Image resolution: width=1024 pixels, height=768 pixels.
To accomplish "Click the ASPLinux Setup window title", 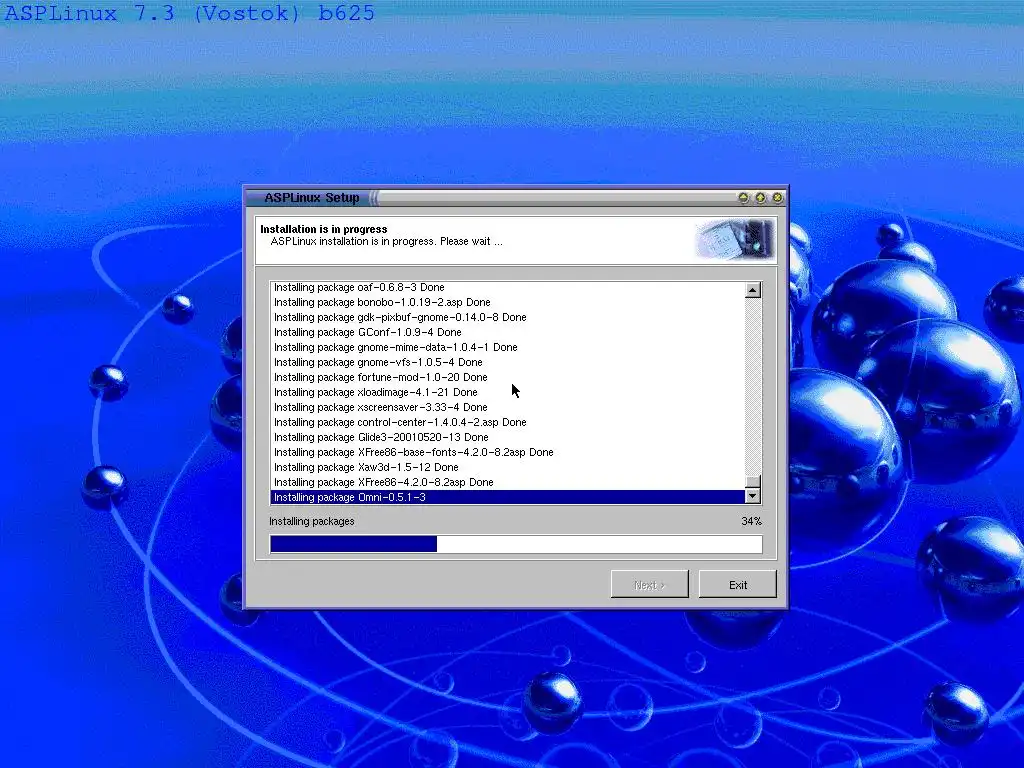I will click(x=312, y=197).
